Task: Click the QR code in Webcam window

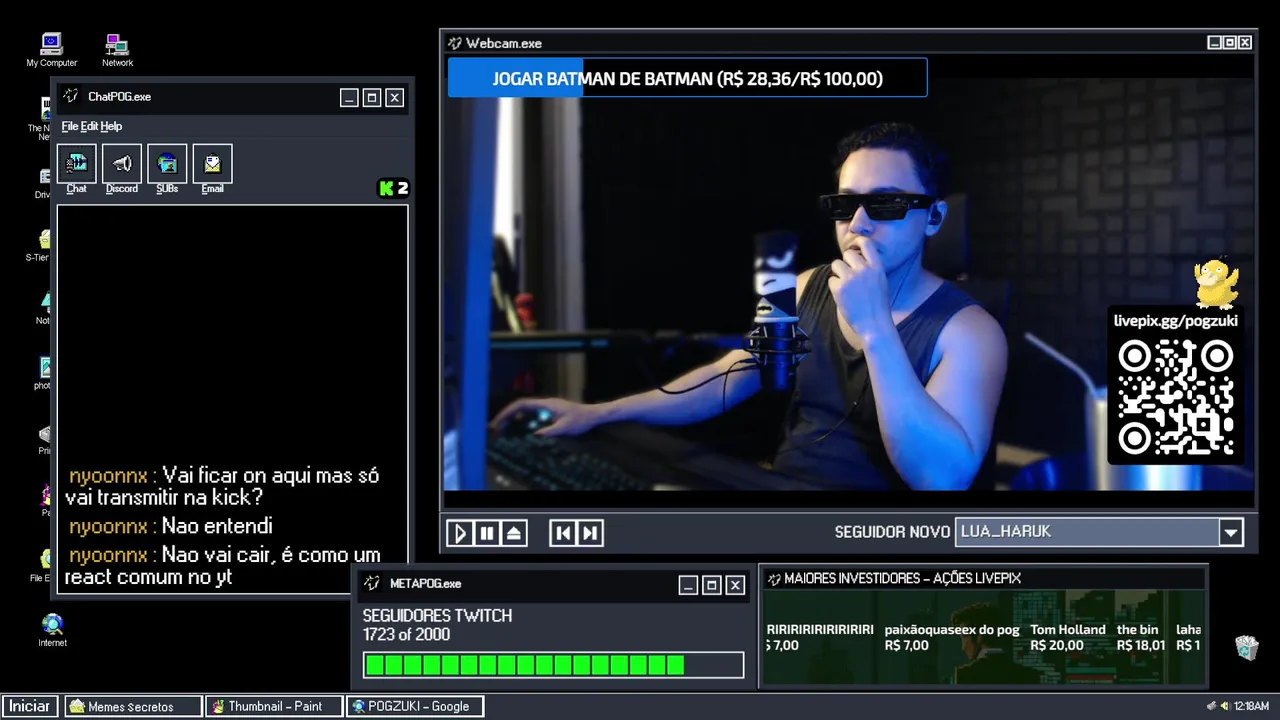Action: pyautogui.click(x=1176, y=397)
